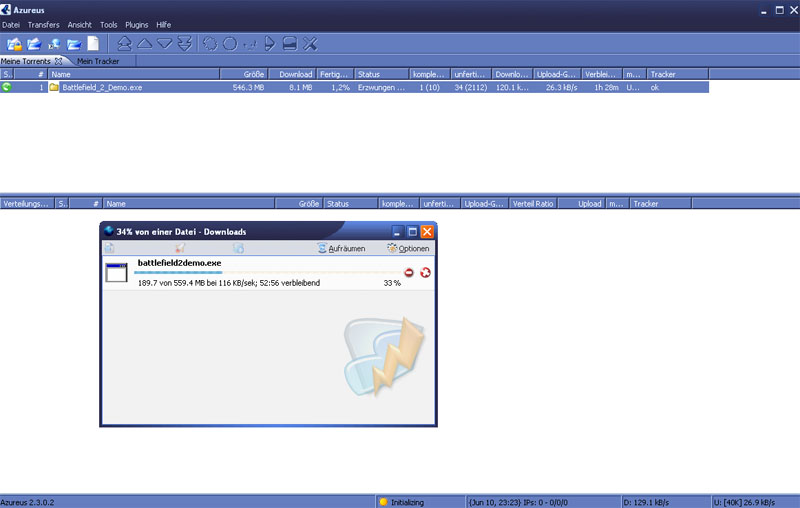Click the jagged circle toolbar icon
Screen dimensions: 800x508
210,44
